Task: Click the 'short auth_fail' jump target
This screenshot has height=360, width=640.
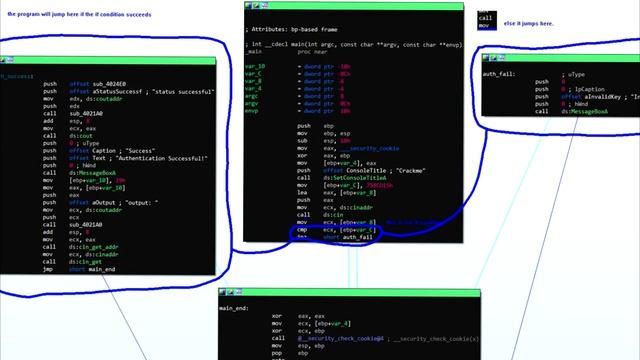Action: (348, 237)
